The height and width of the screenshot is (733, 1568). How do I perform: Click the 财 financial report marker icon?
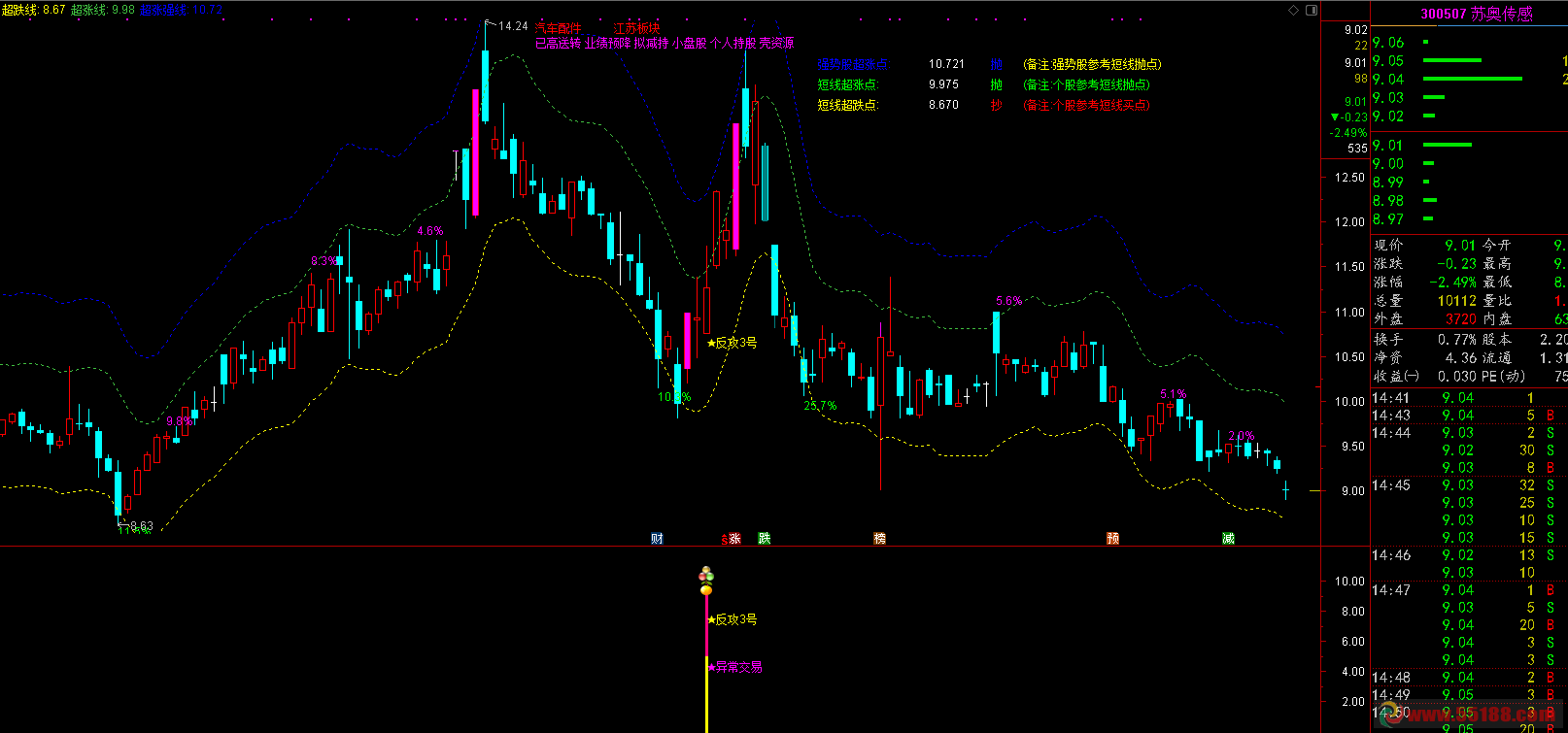click(x=658, y=539)
